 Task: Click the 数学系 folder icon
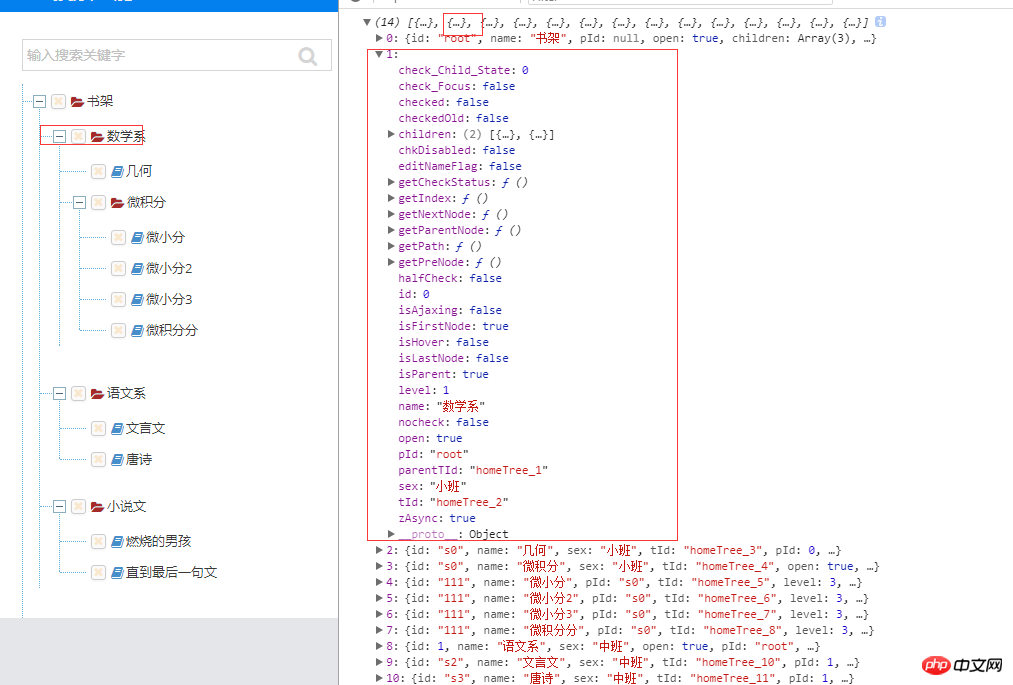pyautogui.click(x=98, y=136)
